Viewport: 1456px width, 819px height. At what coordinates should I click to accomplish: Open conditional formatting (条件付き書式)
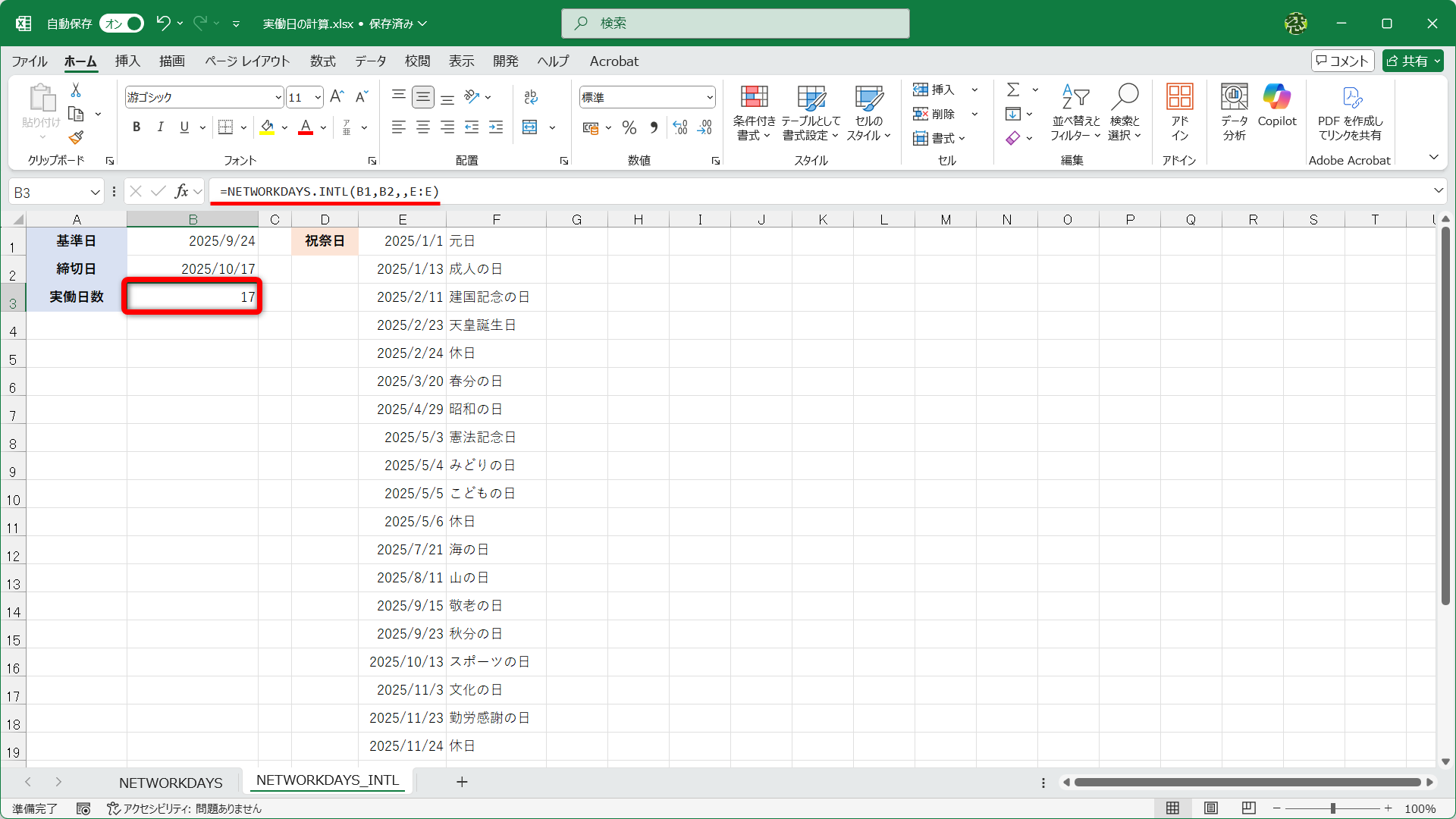click(753, 114)
